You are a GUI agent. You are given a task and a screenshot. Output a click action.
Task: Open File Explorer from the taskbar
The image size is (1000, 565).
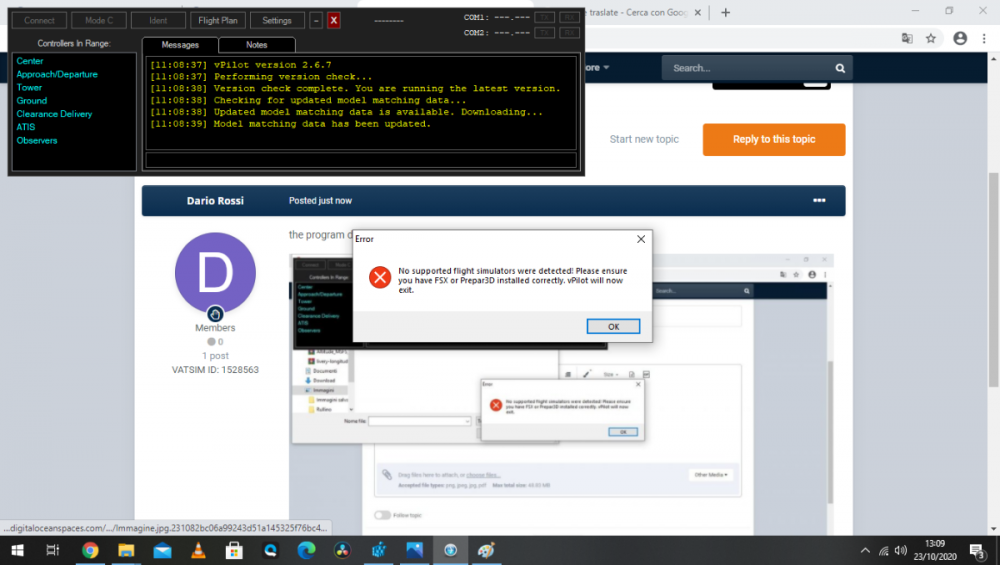[126, 550]
